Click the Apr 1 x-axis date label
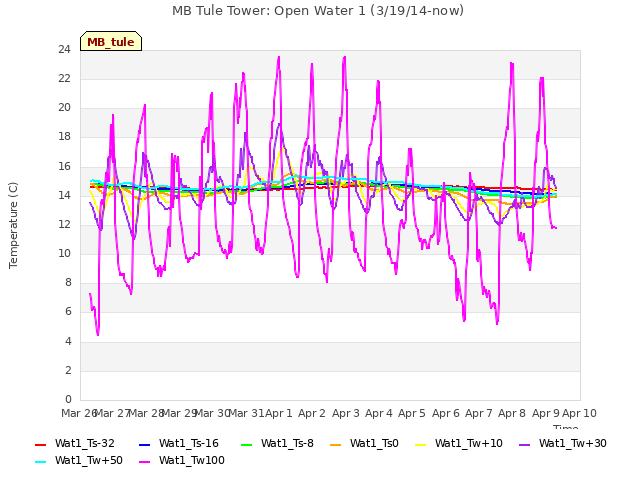The width and height of the screenshot is (640, 480). [x=279, y=413]
